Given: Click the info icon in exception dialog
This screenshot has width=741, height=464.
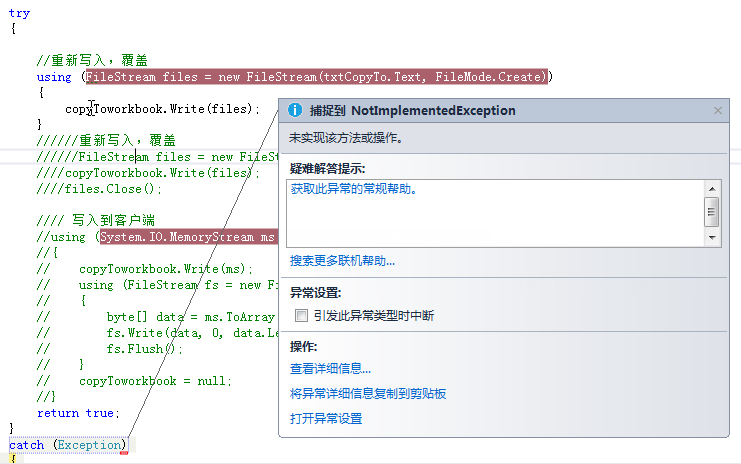Looking at the screenshot, I should pos(295,110).
